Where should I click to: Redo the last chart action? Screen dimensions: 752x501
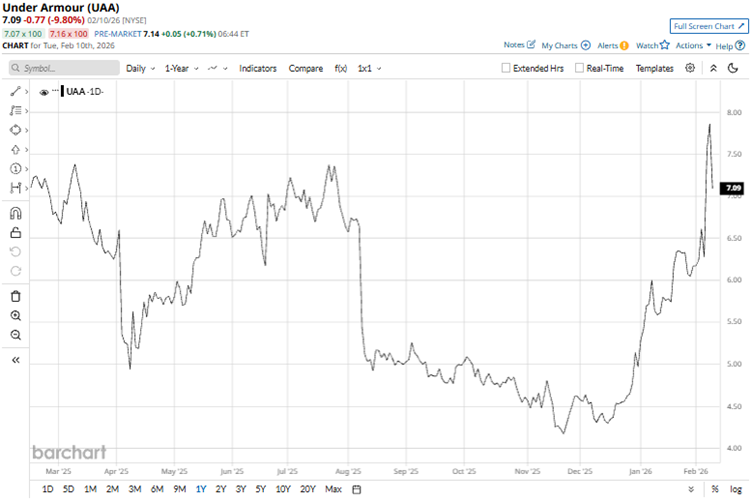(x=15, y=271)
